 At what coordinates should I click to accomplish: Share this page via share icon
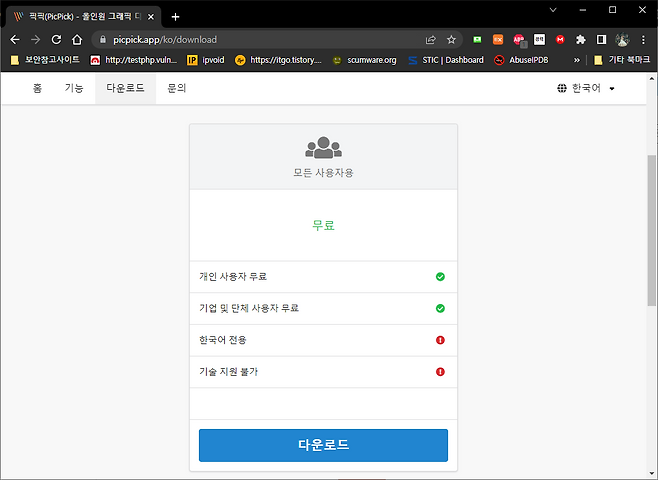point(431,39)
